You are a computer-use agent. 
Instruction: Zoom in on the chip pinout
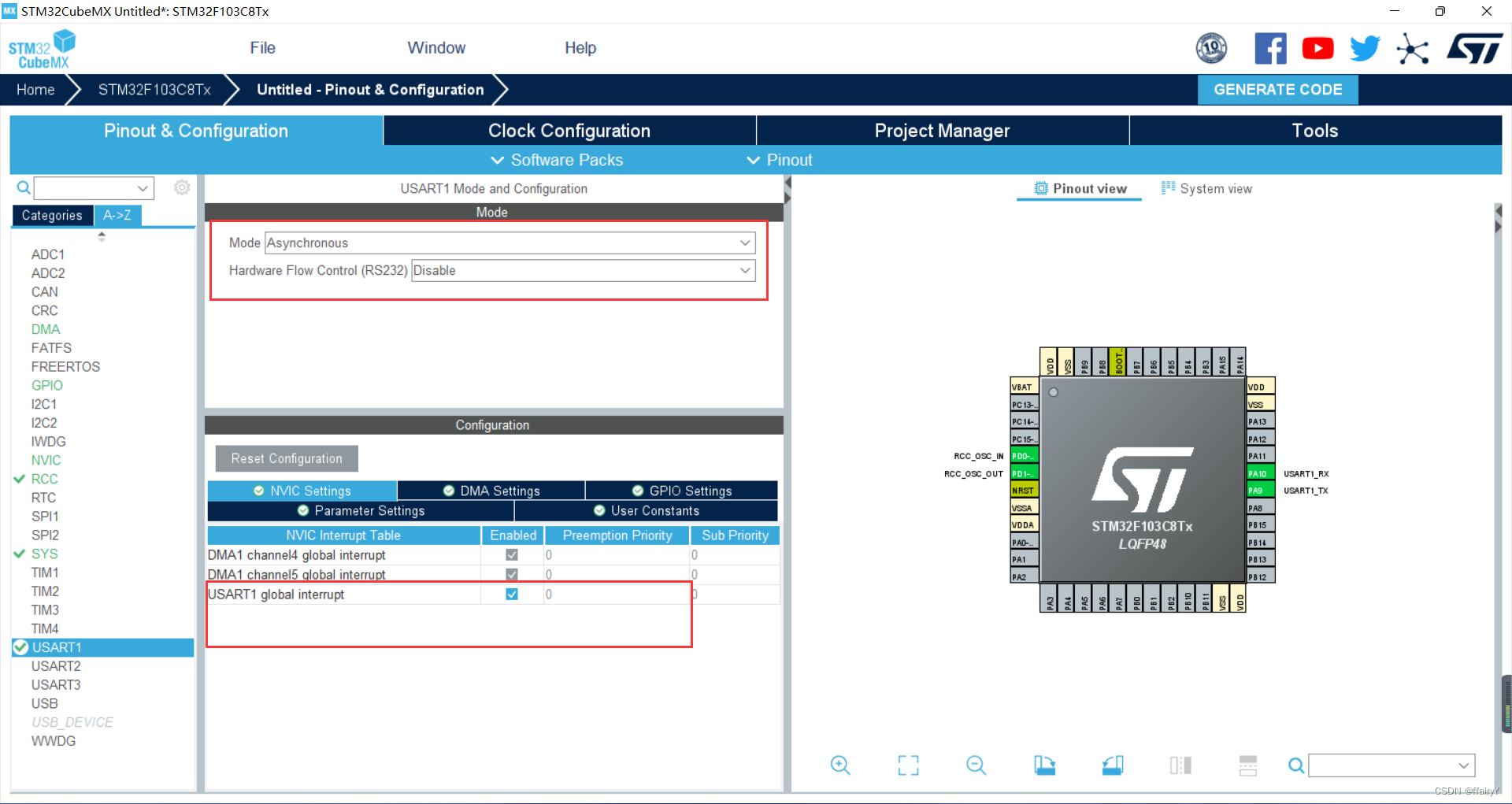click(840, 765)
